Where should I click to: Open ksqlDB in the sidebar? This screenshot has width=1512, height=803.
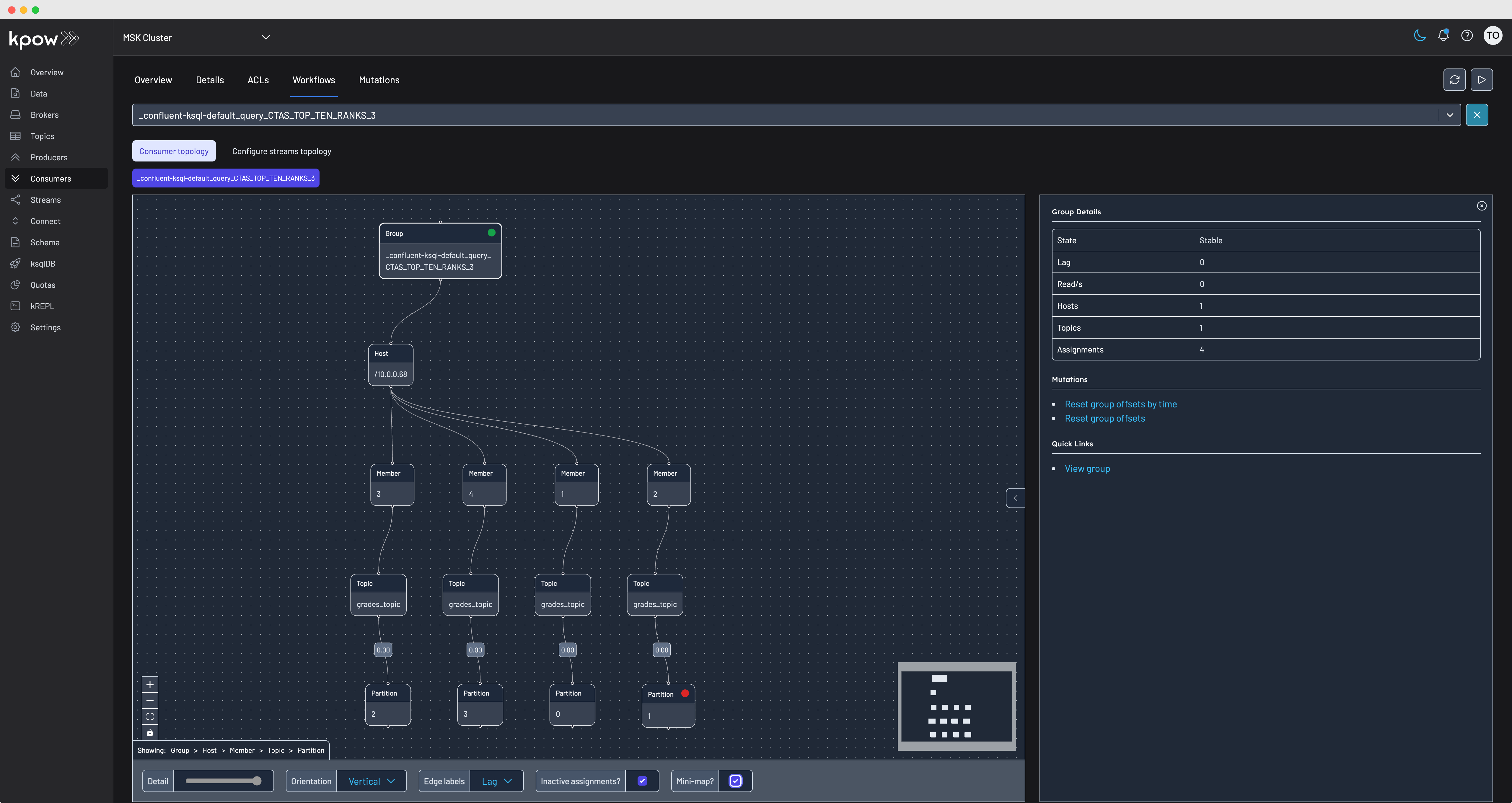56,264
